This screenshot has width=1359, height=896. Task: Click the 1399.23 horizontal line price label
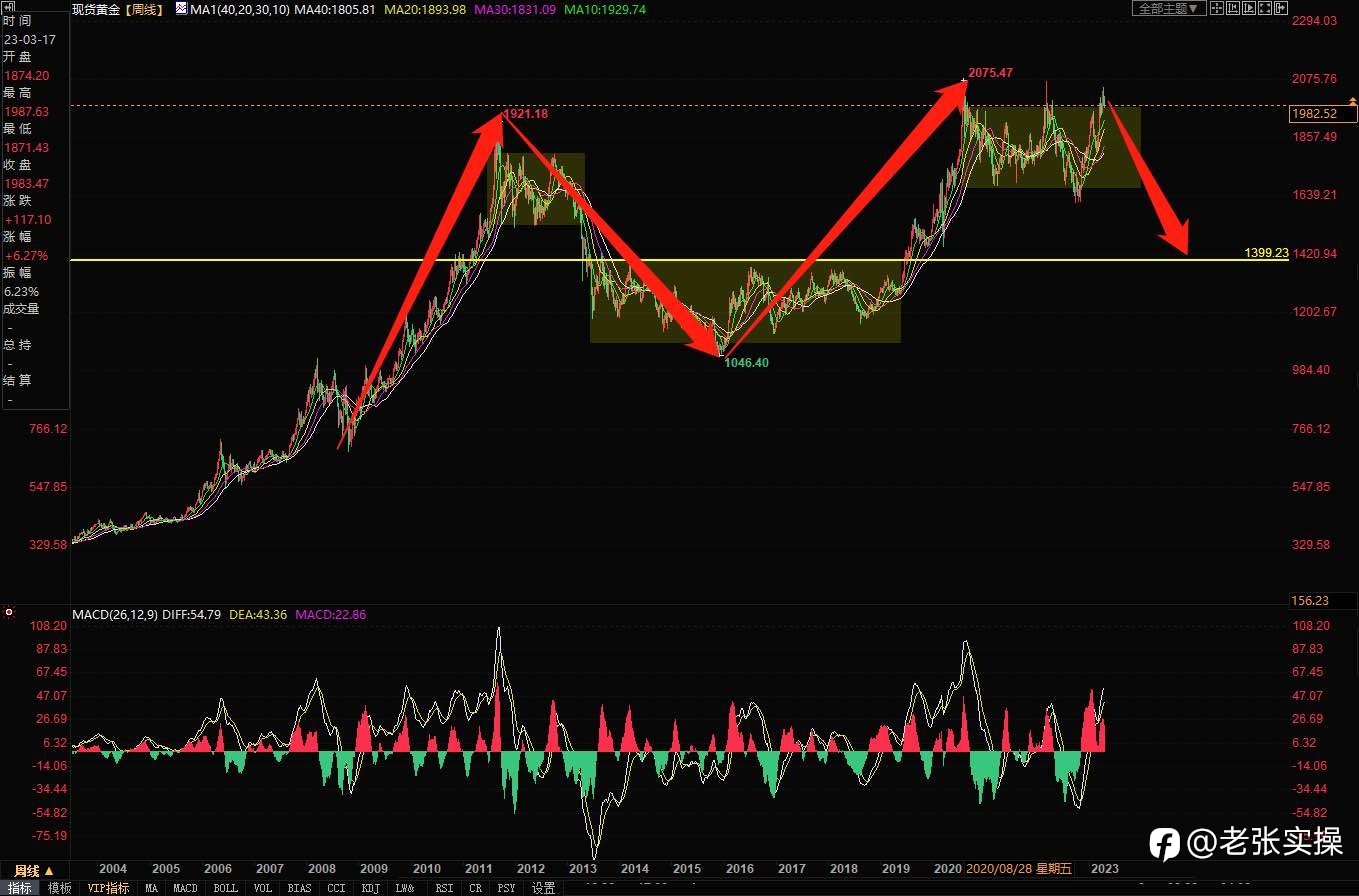point(1266,253)
